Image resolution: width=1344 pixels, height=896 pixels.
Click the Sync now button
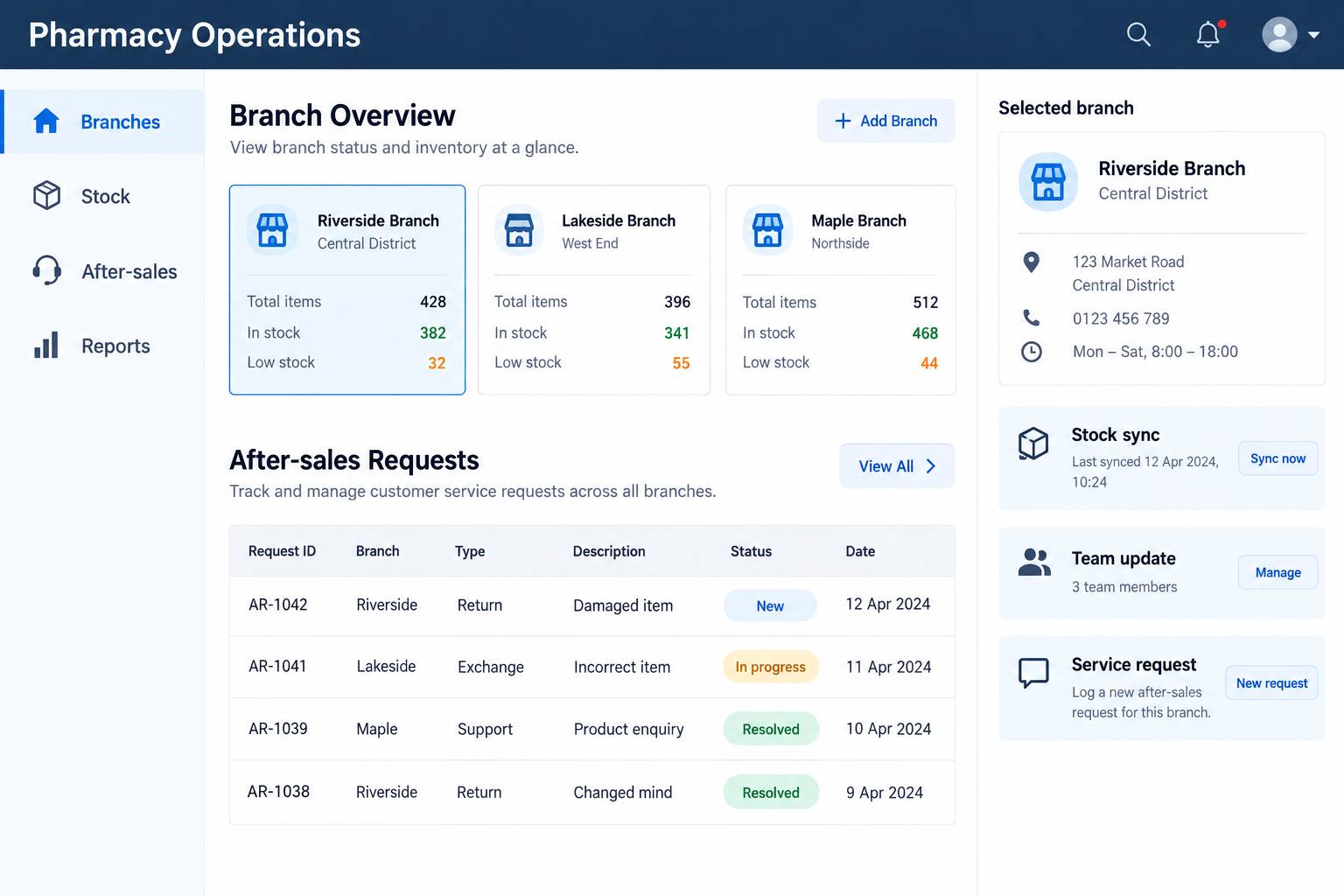(x=1277, y=458)
